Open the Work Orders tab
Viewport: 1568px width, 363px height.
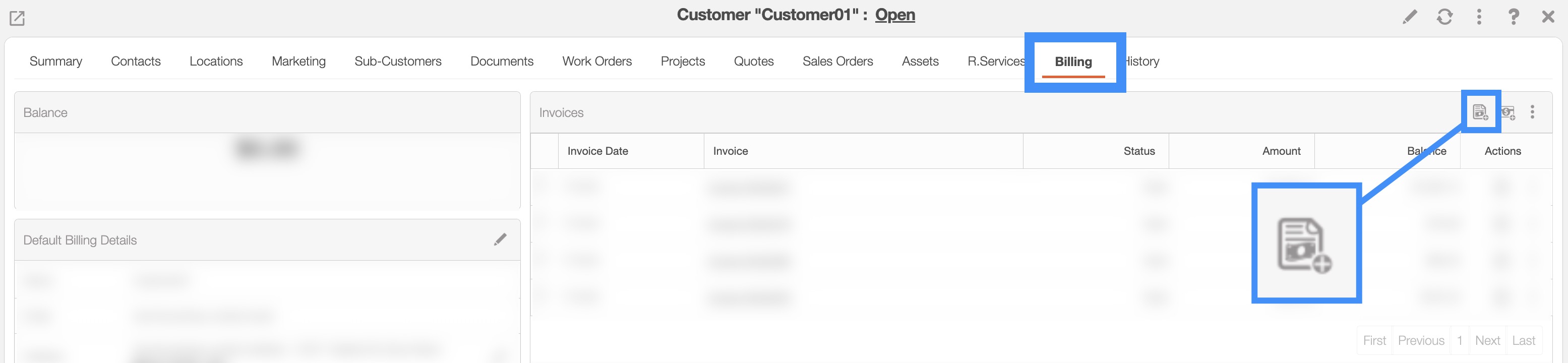596,61
